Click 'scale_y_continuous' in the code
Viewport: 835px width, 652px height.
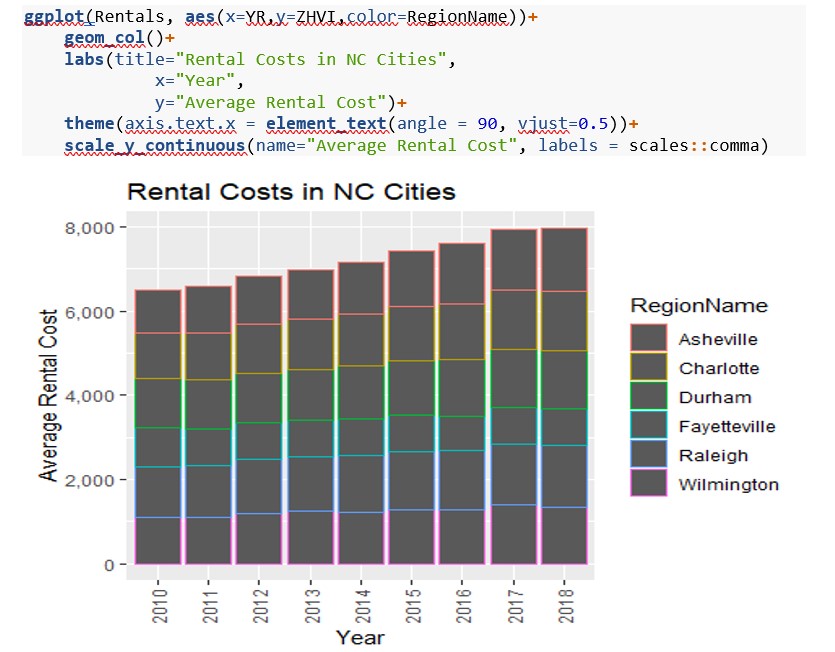point(154,145)
